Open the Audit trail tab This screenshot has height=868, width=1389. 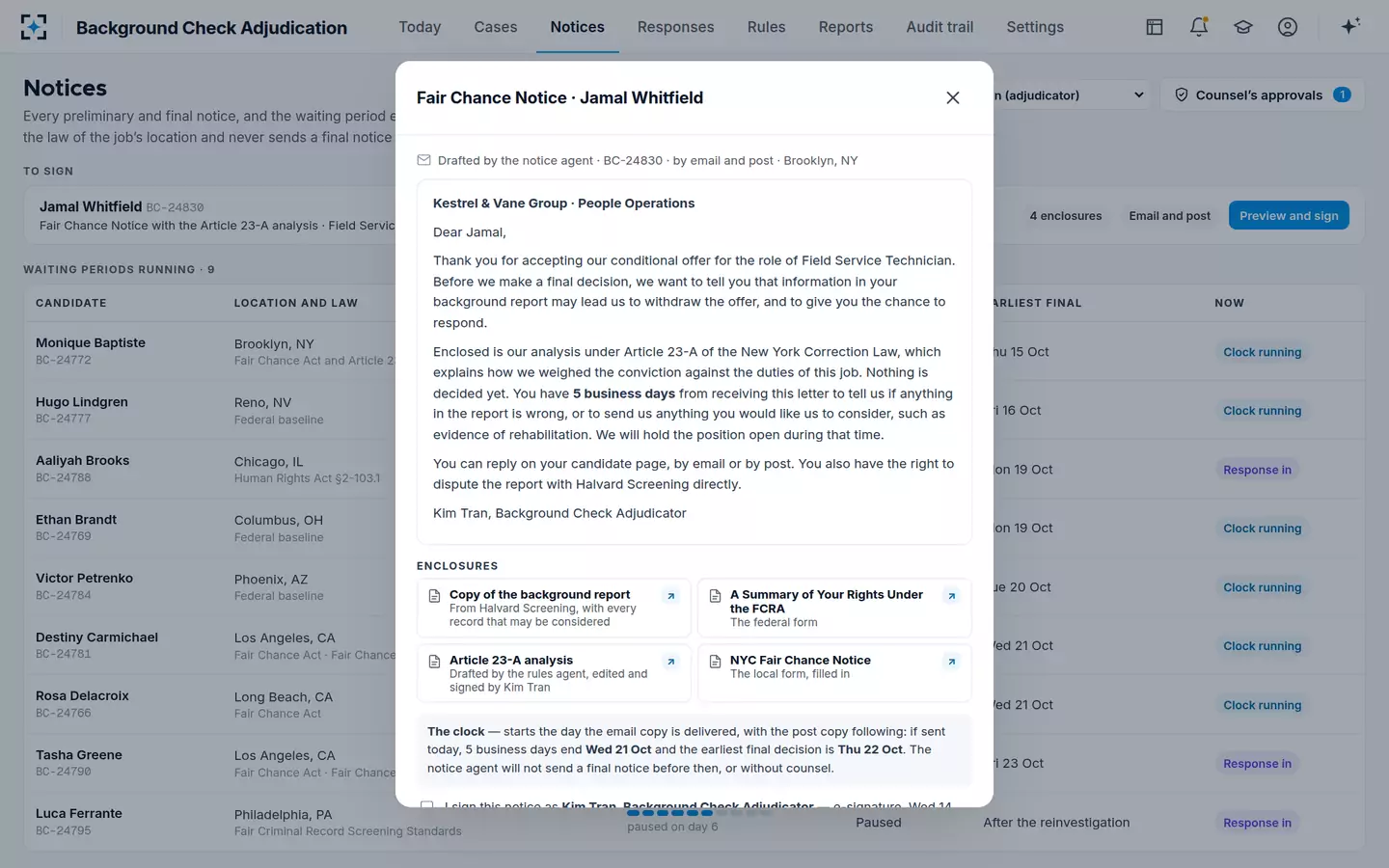point(940,27)
